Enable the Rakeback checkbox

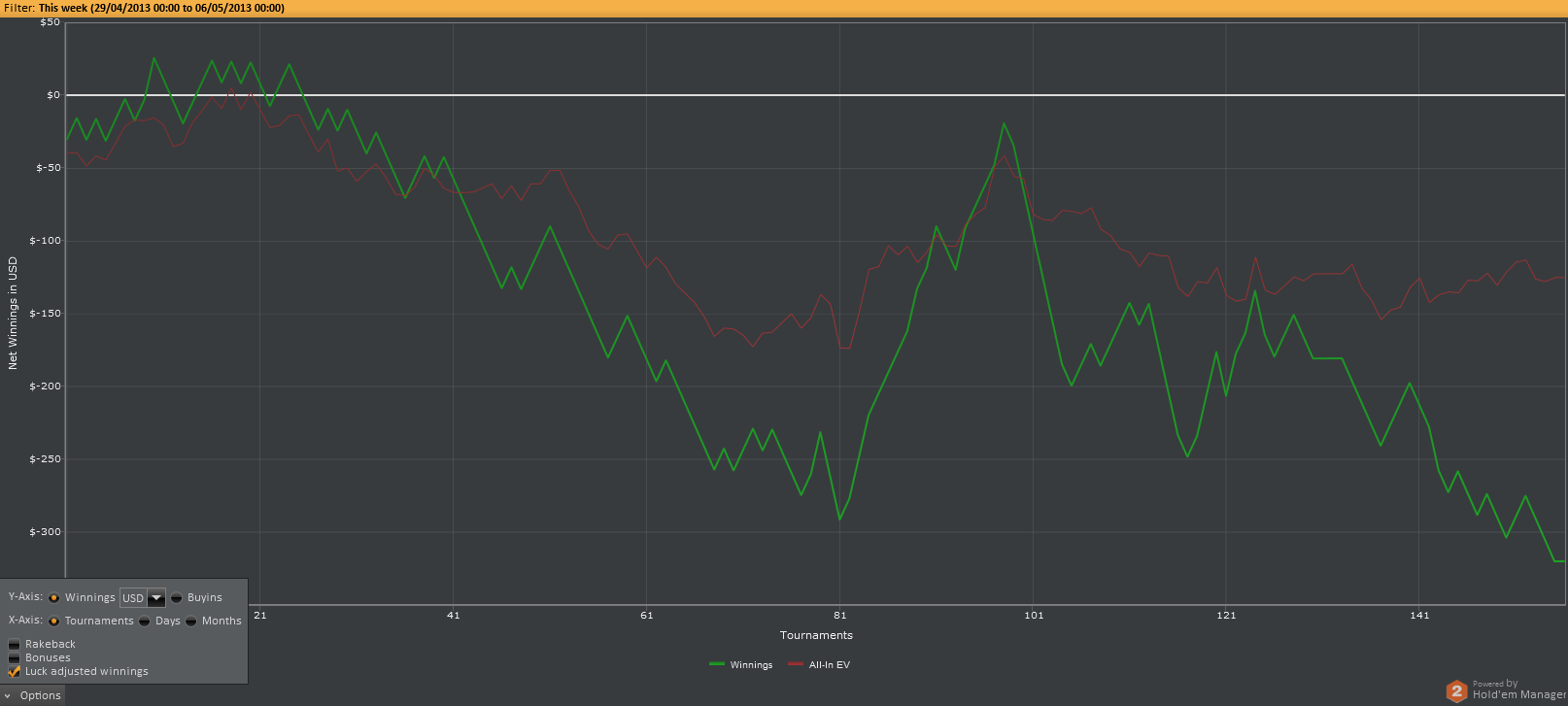[15, 644]
